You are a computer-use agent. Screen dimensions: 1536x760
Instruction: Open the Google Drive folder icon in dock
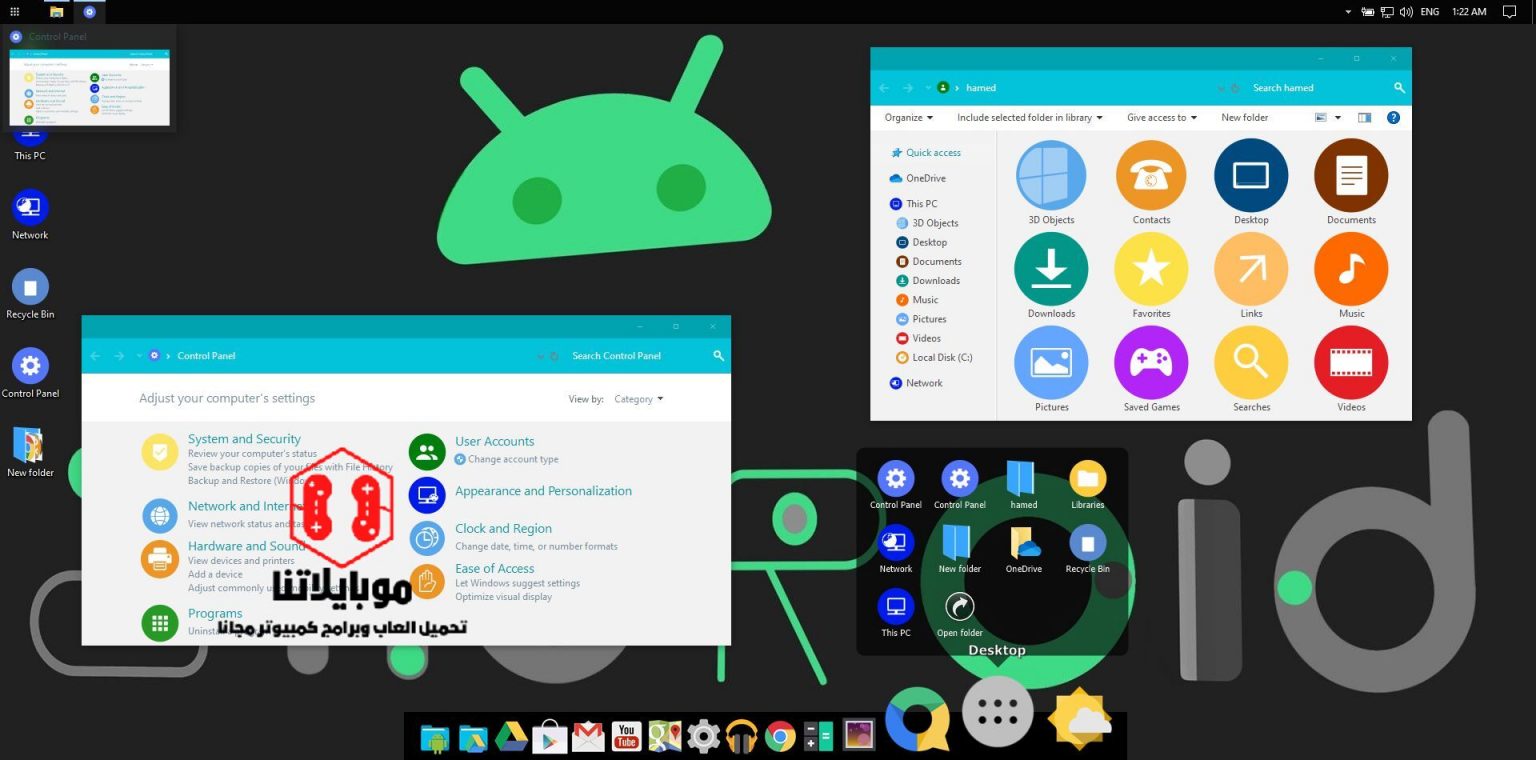tap(473, 737)
